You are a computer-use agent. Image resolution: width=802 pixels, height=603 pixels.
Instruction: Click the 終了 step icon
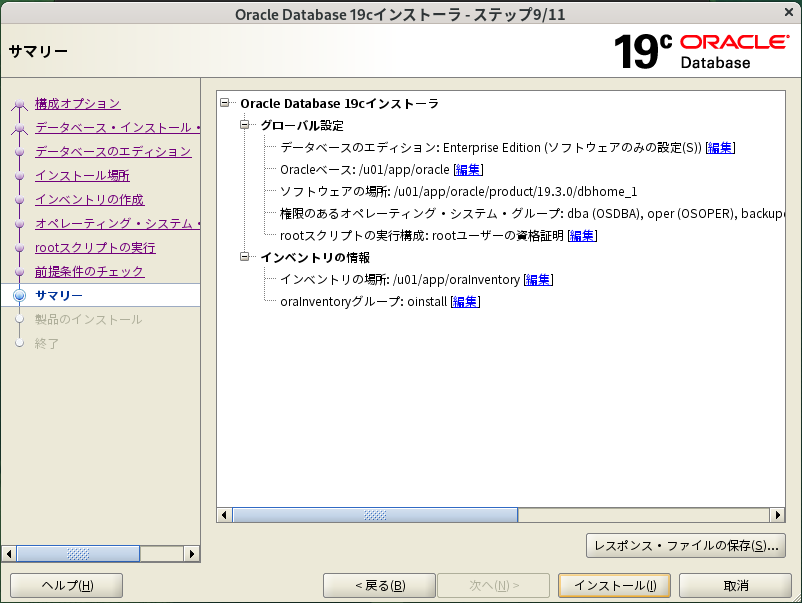[18, 339]
